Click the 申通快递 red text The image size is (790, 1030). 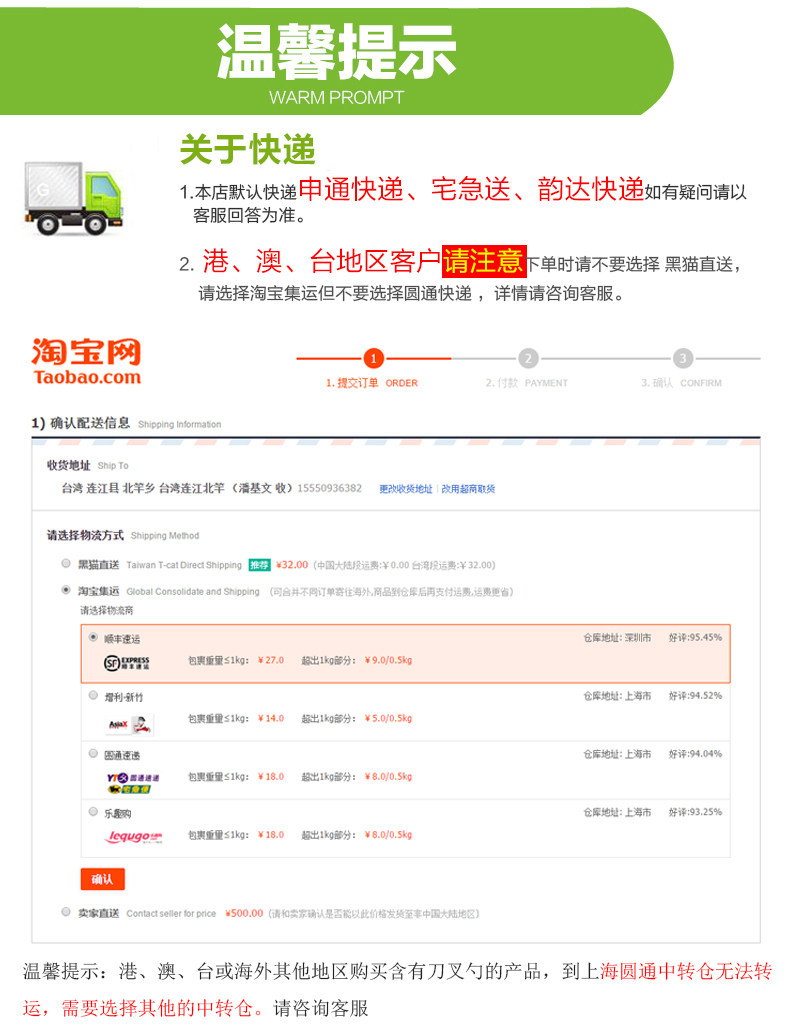pyautogui.click(x=351, y=189)
